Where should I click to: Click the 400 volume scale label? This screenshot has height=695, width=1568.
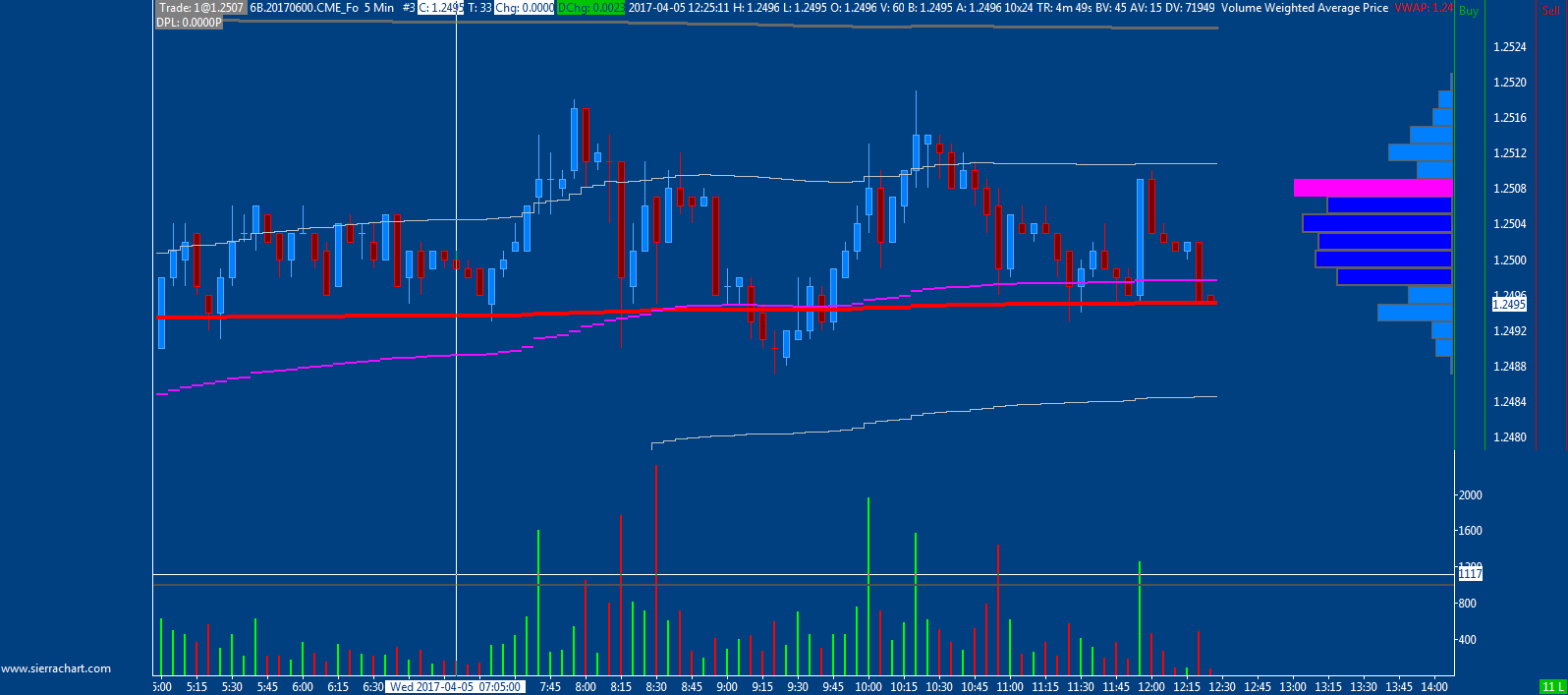[x=1467, y=640]
